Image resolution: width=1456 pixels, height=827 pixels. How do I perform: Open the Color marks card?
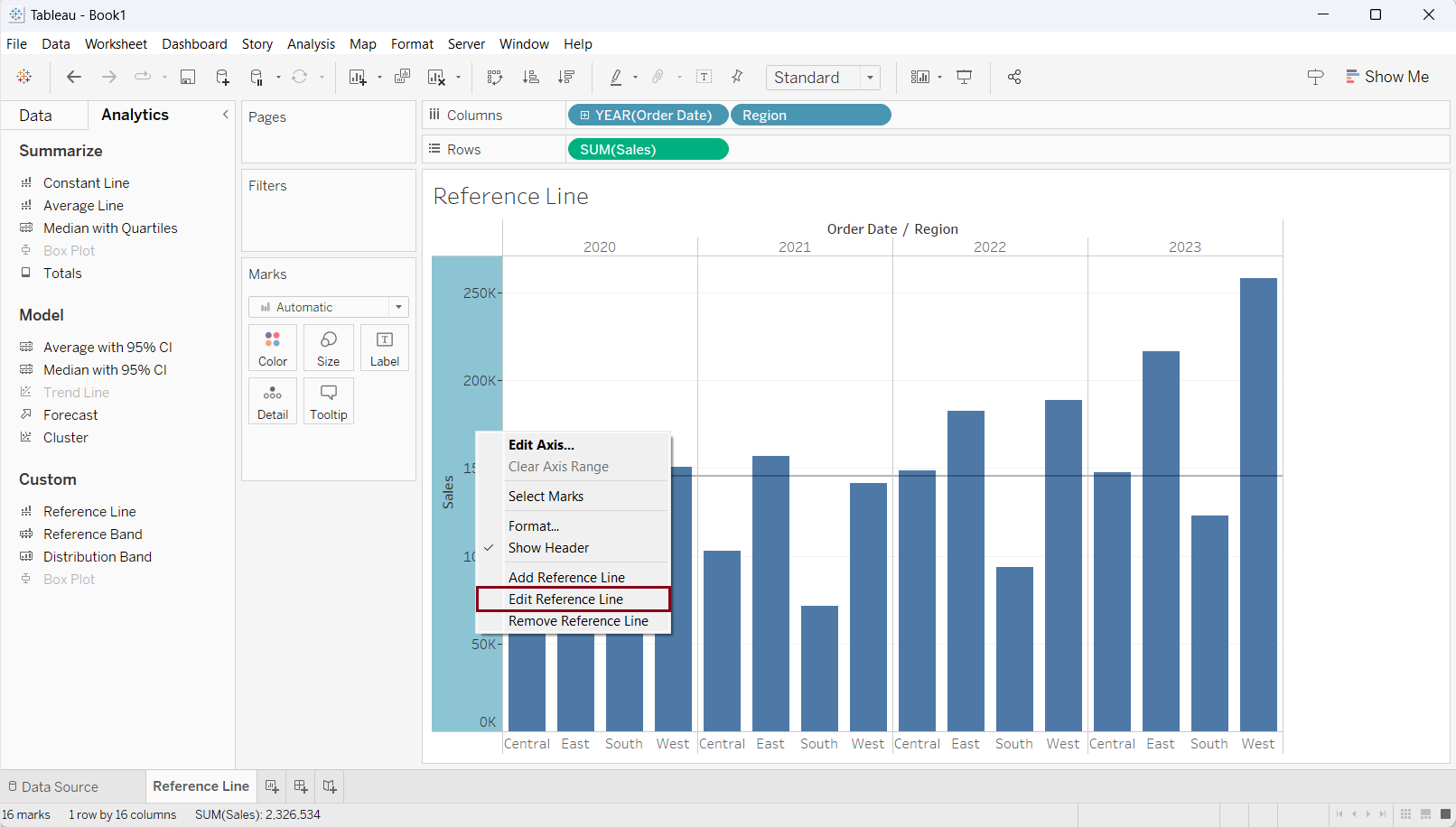pos(273,348)
